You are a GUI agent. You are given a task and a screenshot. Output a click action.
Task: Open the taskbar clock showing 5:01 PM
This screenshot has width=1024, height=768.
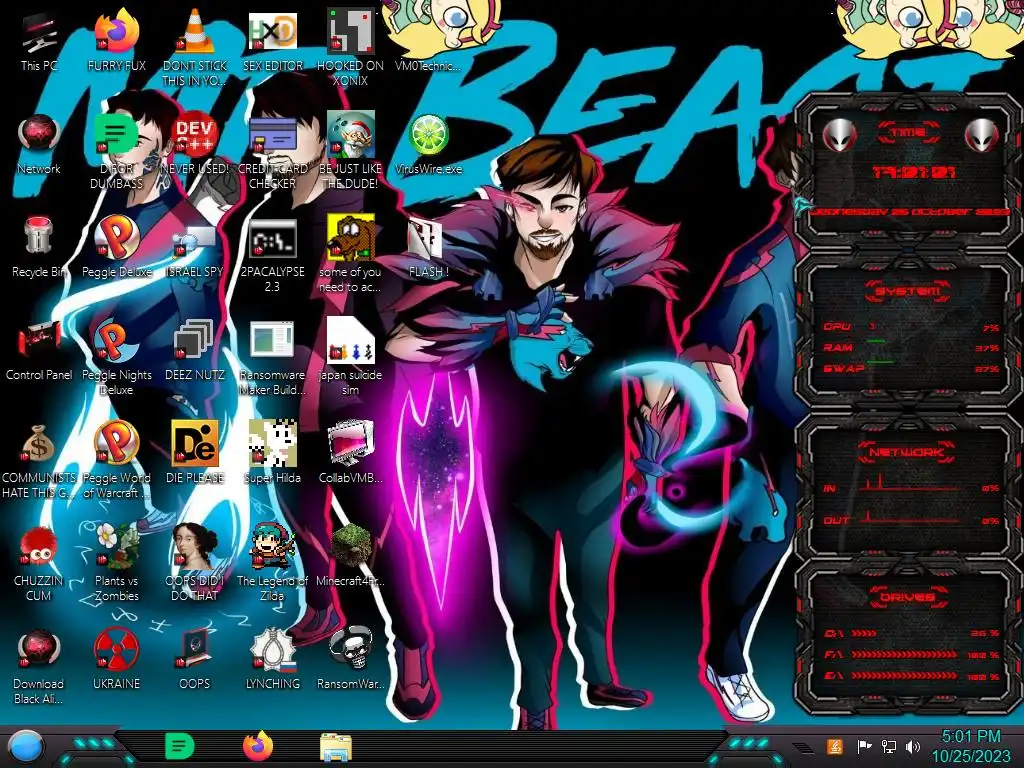point(972,746)
